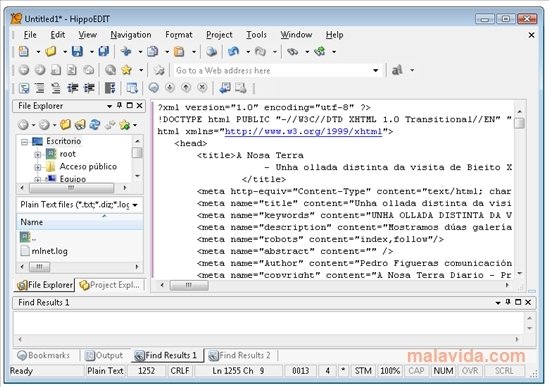Image resolution: width=549 pixels, height=387 pixels.
Task: Open the Format menu
Action: pos(179,35)
